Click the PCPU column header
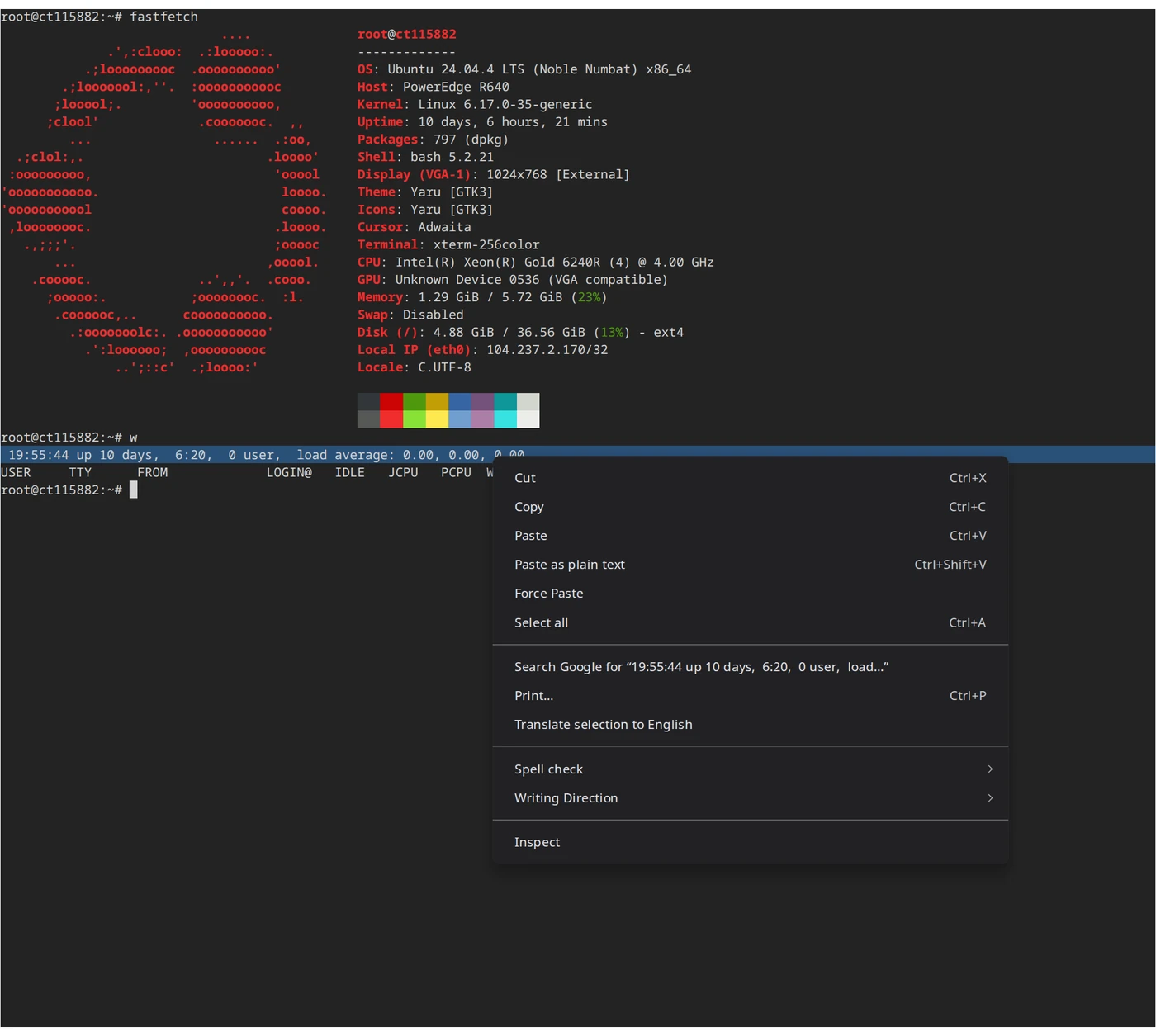This screenshot has height=1036, width=1156. coord(456,473)
